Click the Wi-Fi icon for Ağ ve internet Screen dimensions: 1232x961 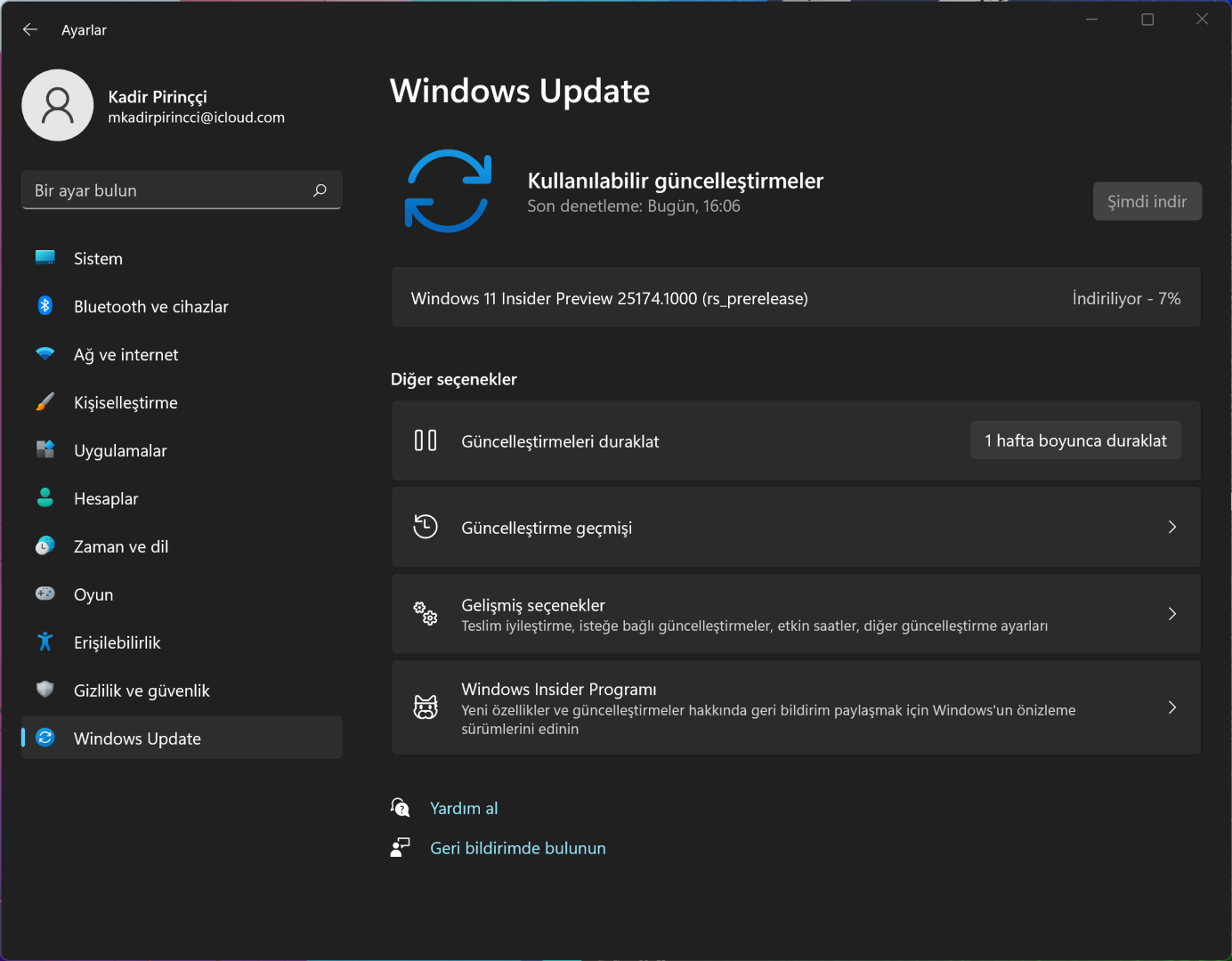[x=45, y=353]
